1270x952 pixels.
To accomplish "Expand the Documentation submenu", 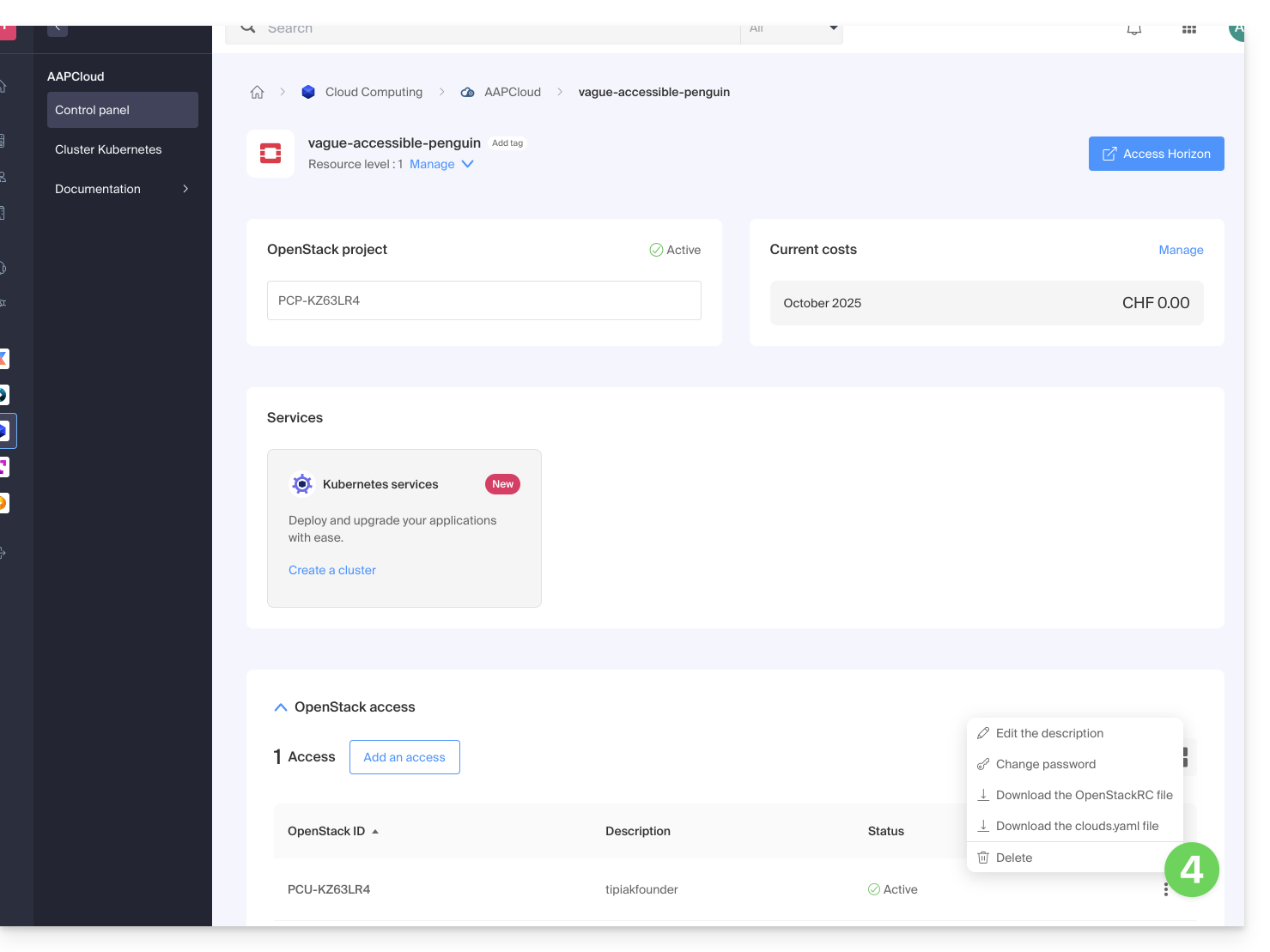I will [x=185, y=189].
